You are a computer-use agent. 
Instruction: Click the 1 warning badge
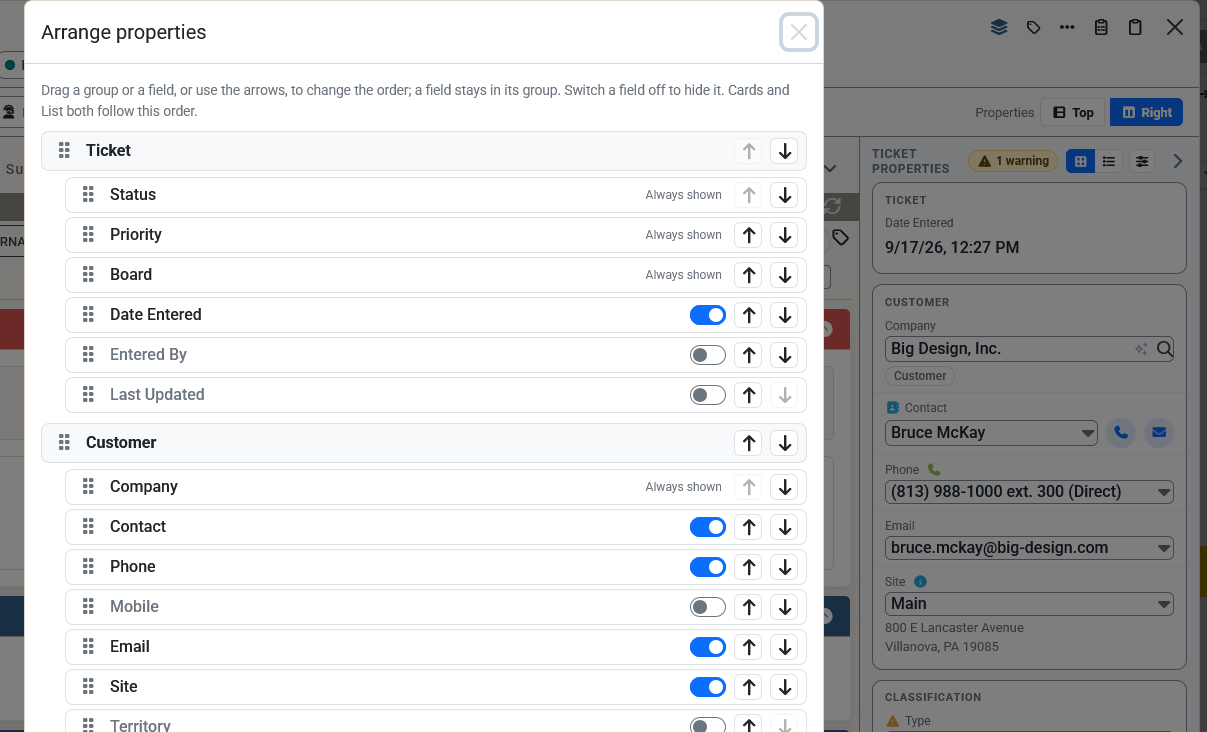[x=1013, y=161]
